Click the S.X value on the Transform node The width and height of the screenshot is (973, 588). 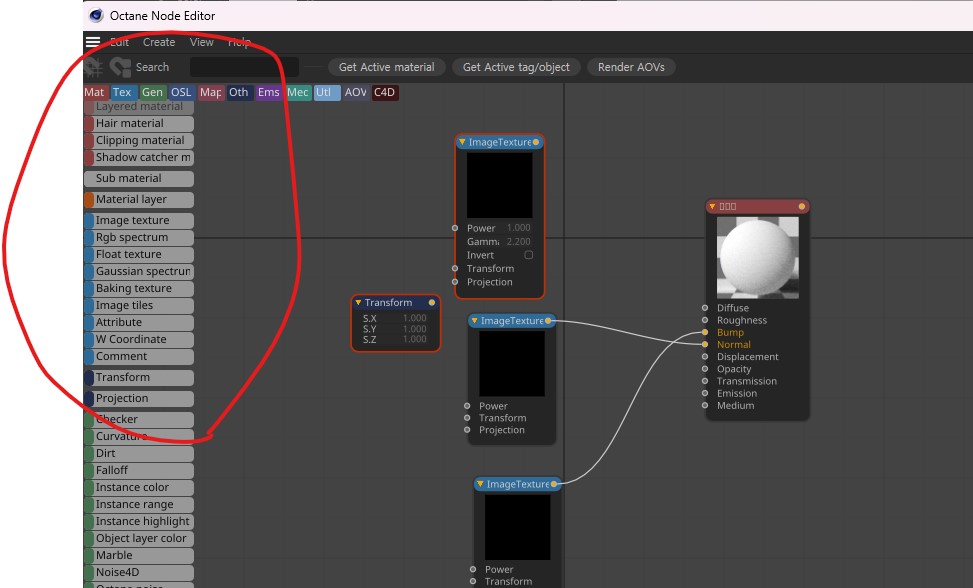tap(415, 318)
